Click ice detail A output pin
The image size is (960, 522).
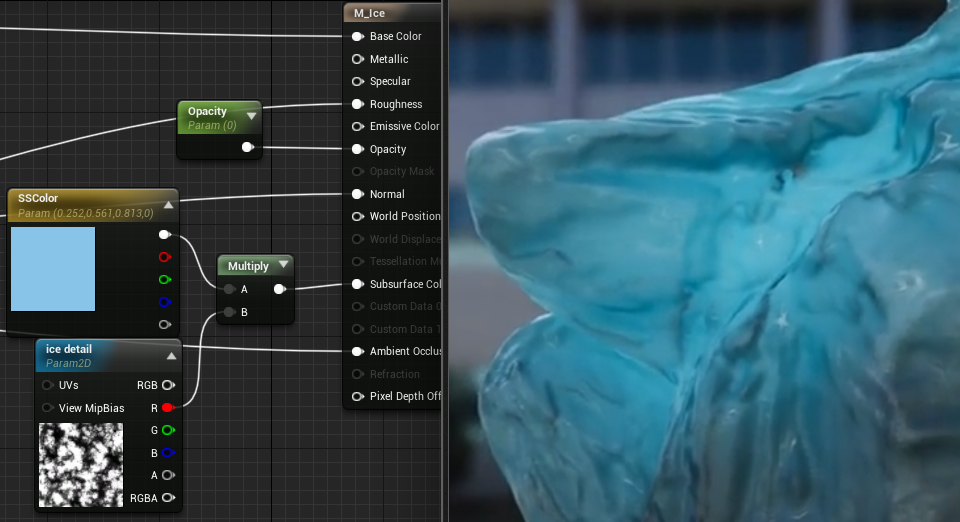point(168,475)
